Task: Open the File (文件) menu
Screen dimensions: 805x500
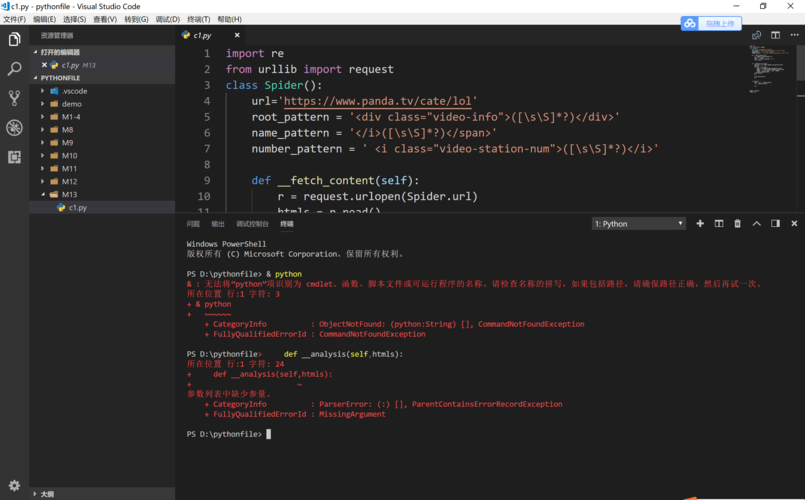Action: point(14,19)
